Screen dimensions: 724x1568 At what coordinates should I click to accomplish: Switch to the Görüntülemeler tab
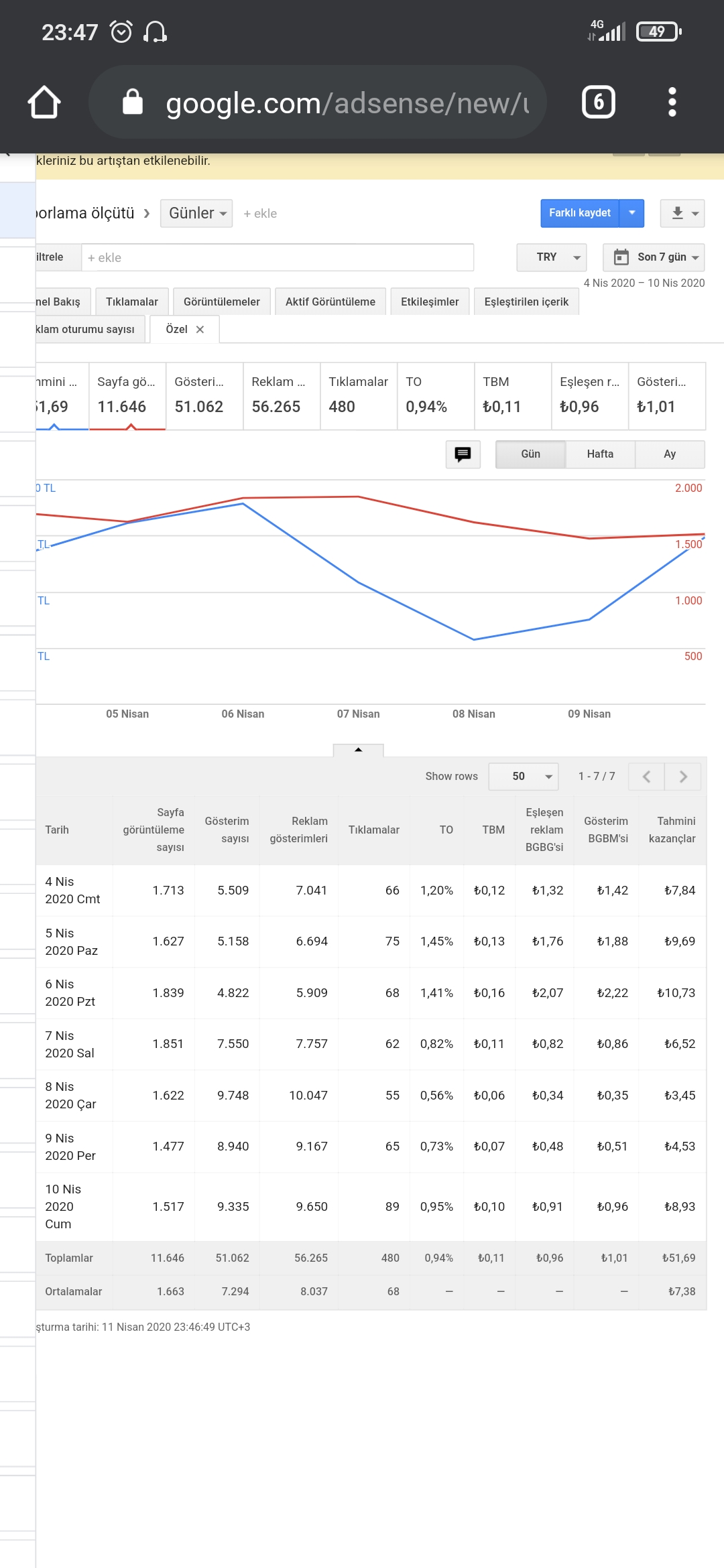click(222, 302)
